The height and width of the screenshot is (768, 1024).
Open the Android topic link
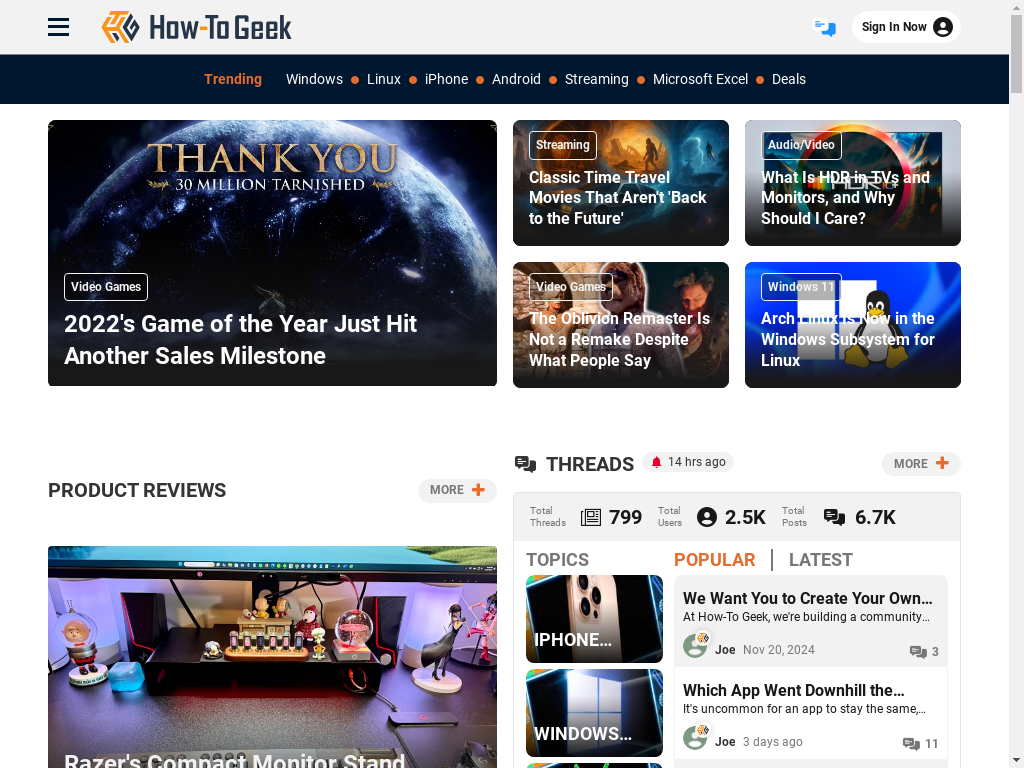516,79
